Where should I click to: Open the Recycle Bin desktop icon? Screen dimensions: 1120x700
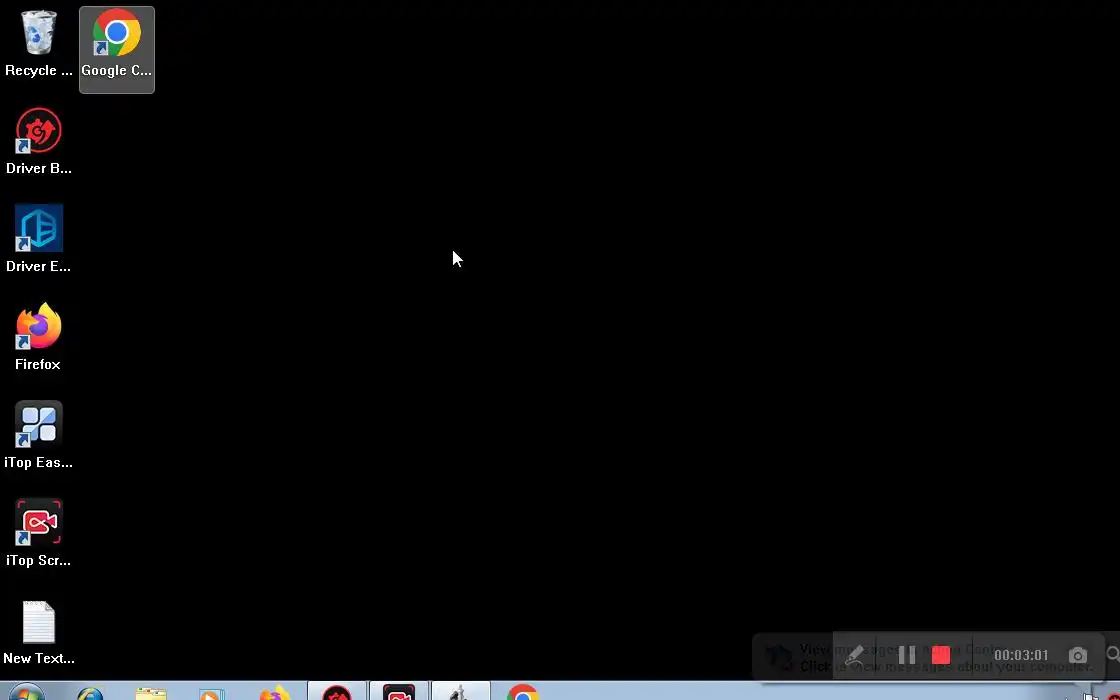[x=39, y=44]
